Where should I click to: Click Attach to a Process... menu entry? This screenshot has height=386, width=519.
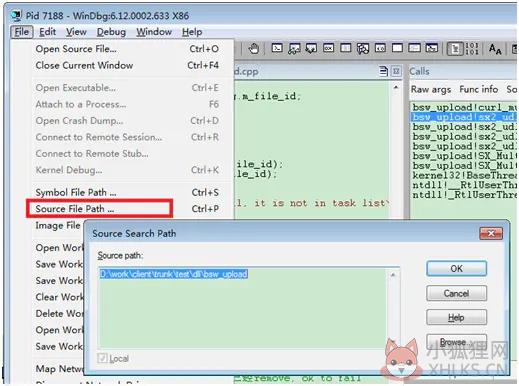tap(127, 104)
